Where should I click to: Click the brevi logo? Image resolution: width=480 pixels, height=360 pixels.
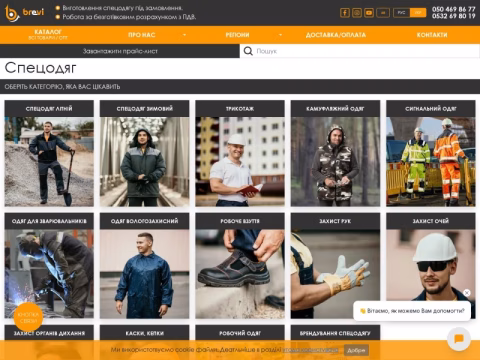click(x=24, y=13)
